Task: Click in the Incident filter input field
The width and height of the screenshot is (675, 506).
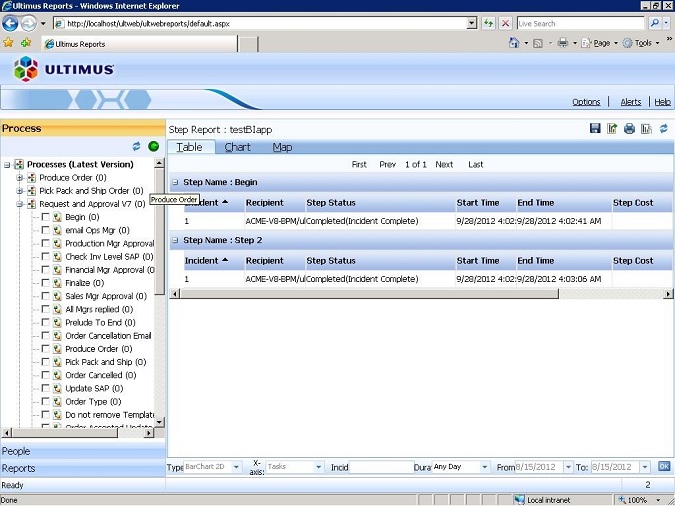Action: (x=381, y=467)
